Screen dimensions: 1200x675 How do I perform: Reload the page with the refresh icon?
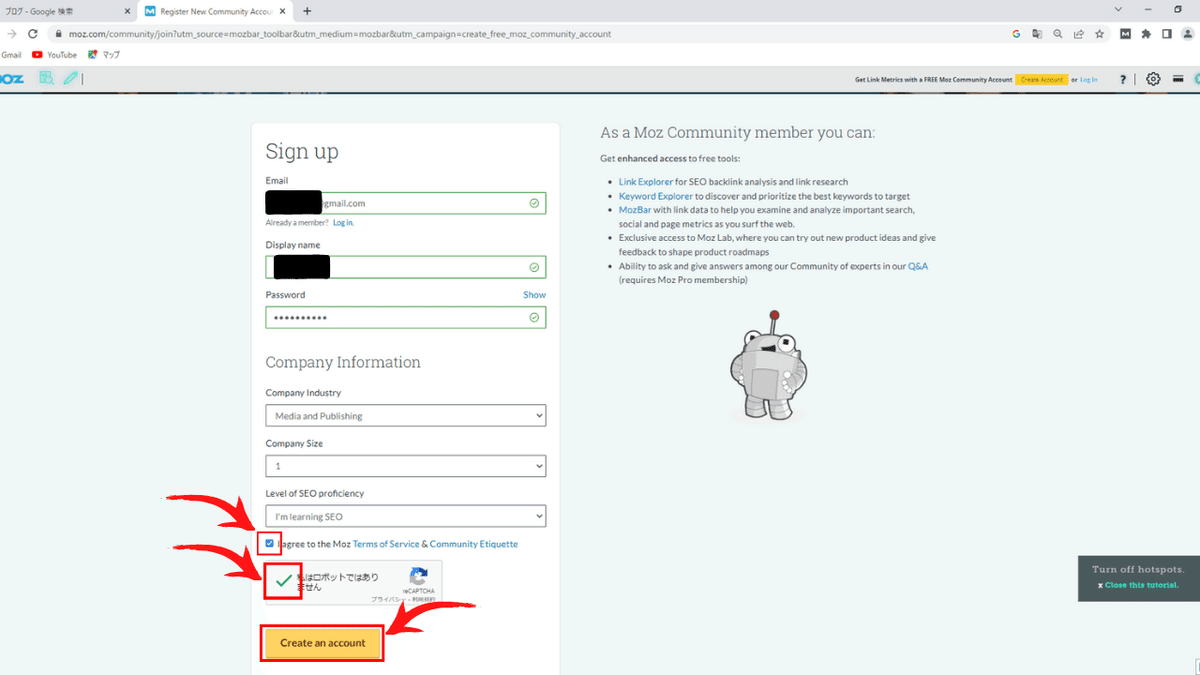coord(33,33)
